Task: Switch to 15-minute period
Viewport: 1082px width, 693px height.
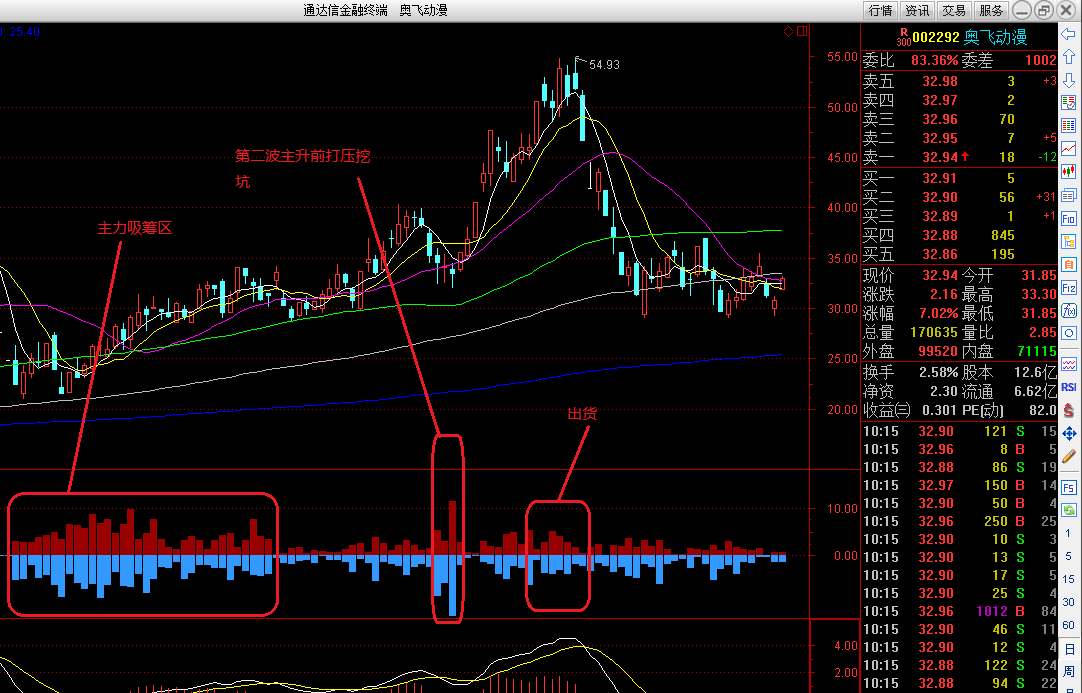Action: point(1068,579)
